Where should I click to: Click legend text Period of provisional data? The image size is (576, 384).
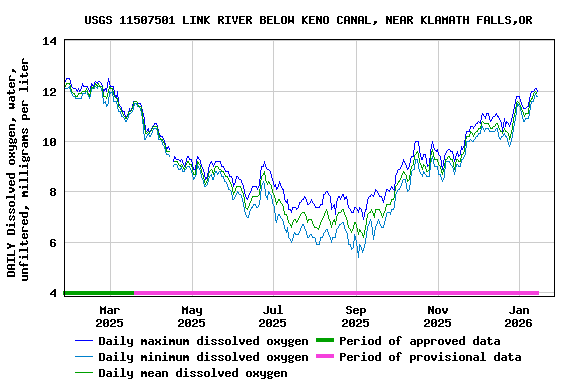tap(430, 357)
